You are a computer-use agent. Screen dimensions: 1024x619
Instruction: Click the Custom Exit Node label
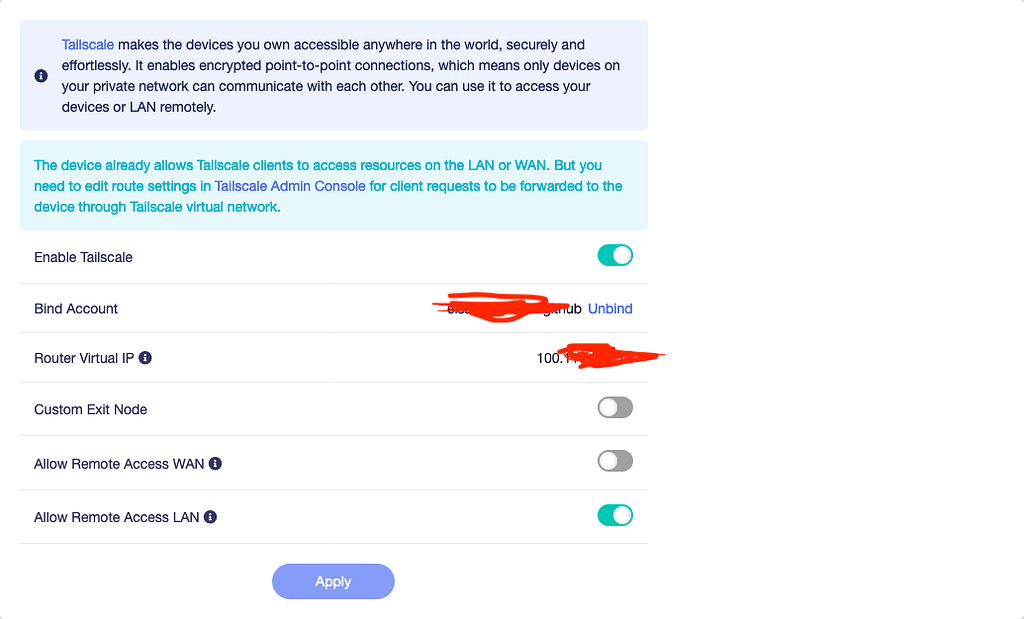(90, 409)
